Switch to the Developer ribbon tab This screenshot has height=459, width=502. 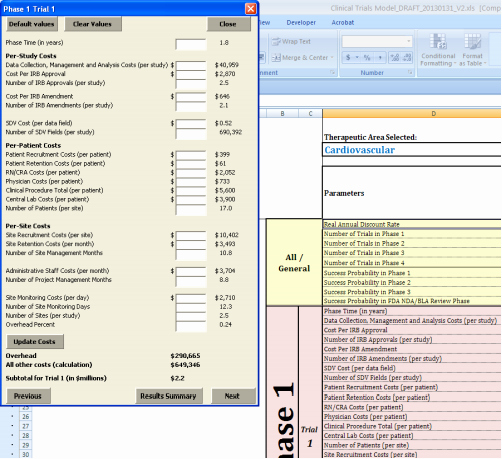(301, 23)
